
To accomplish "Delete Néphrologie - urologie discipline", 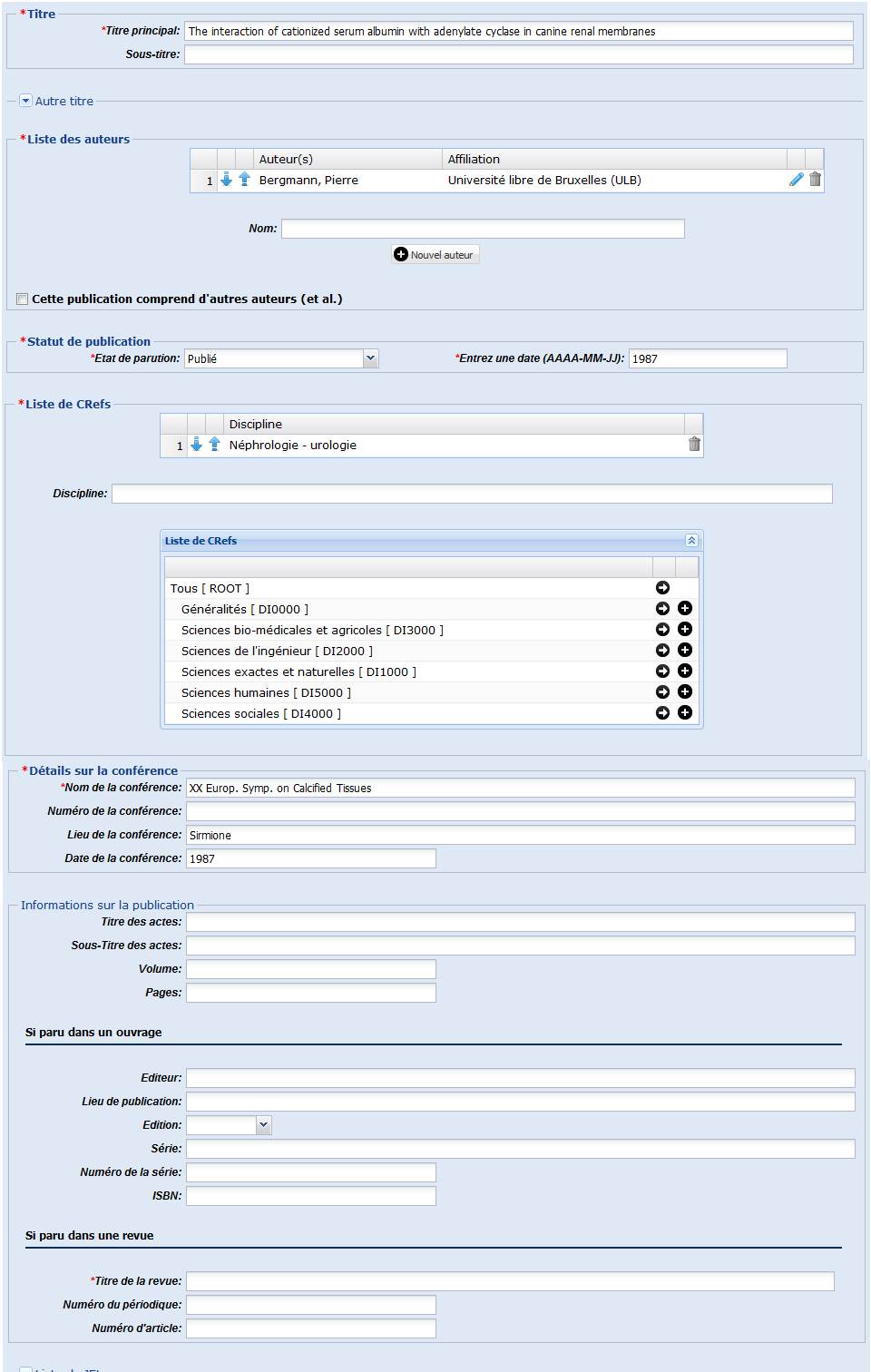I will (694, 445).
